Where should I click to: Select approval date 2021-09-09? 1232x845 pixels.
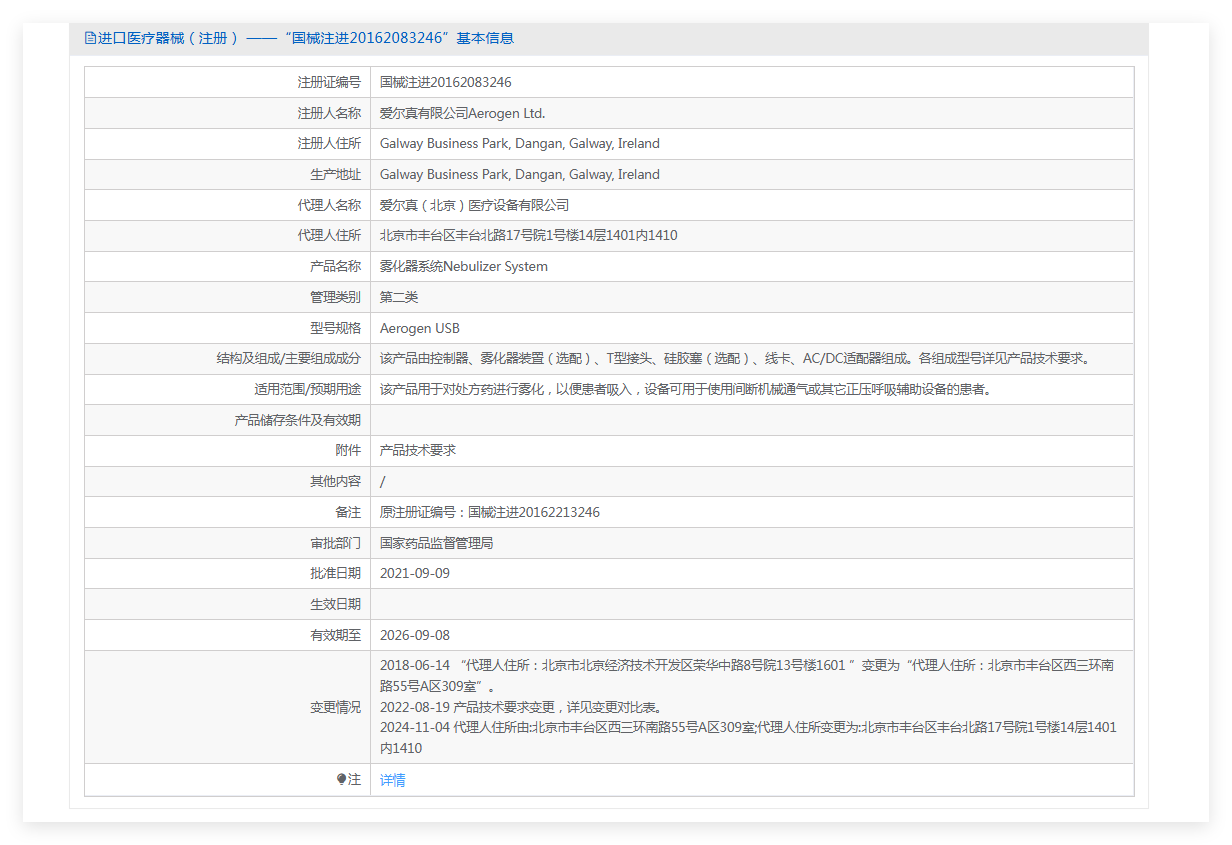tap(415, 574)
